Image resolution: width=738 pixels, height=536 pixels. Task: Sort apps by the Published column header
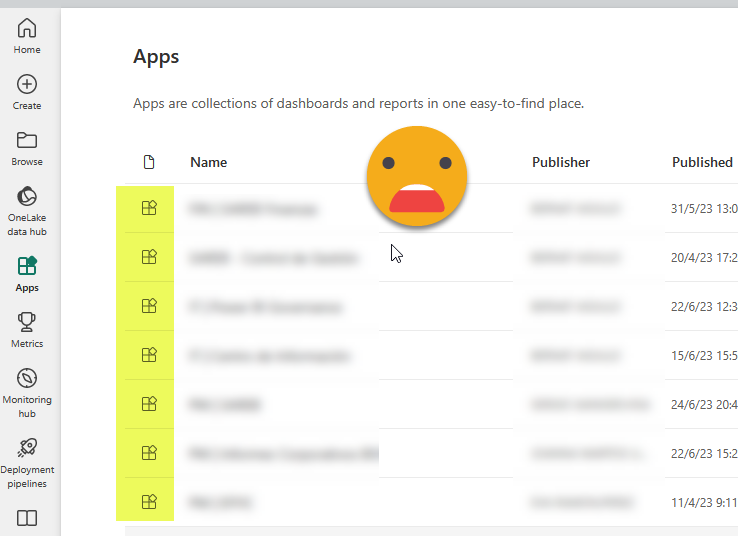702,162
